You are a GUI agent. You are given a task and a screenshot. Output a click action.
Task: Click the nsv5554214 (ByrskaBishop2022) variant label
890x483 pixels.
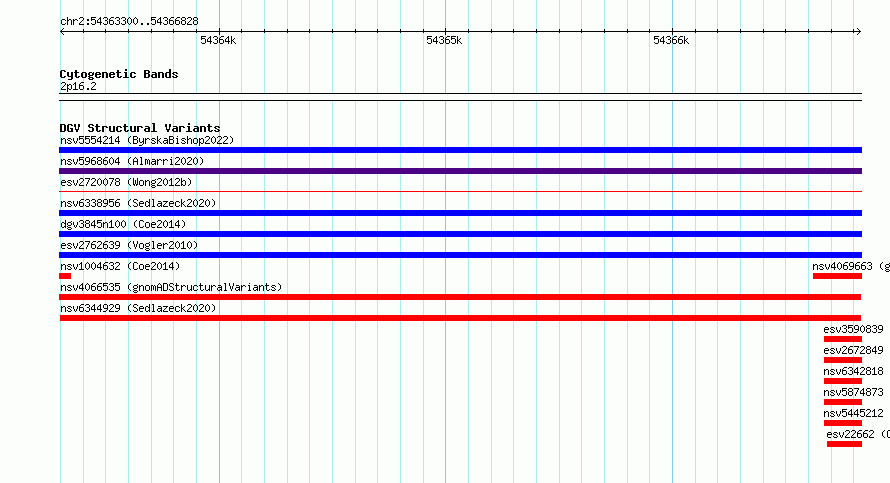point(147,140)
